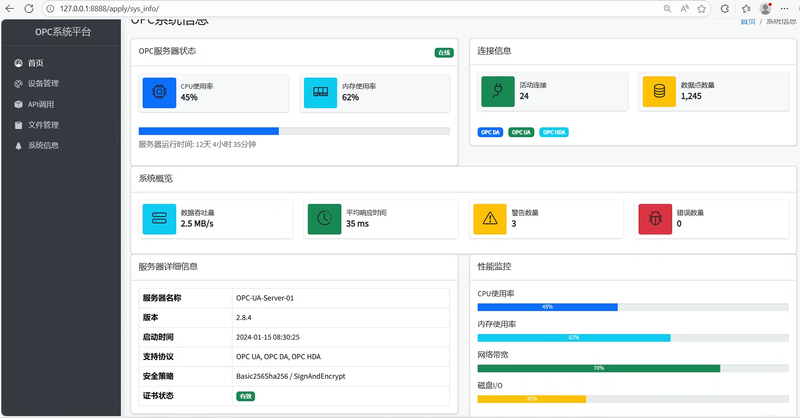Click the yellow data points database icon
This screenshot has width=800, height=418.
[659, 92]
